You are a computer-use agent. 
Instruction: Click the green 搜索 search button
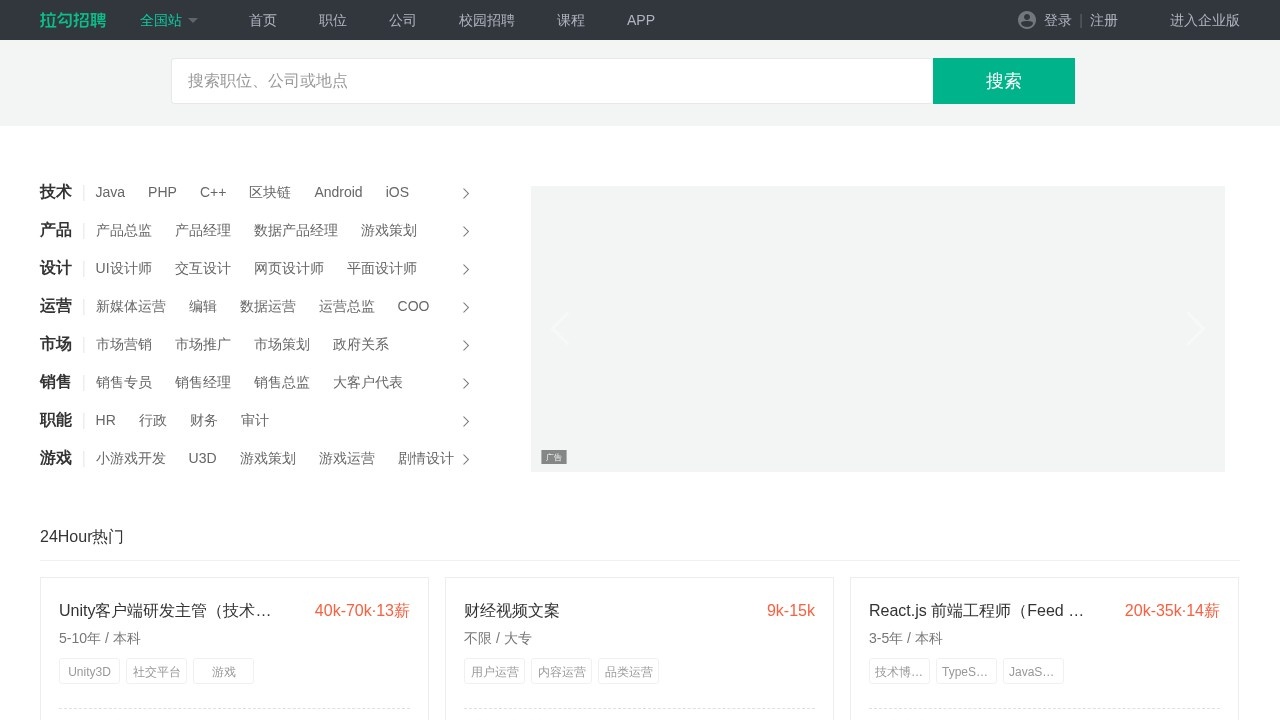click(x=1003, y=81)
